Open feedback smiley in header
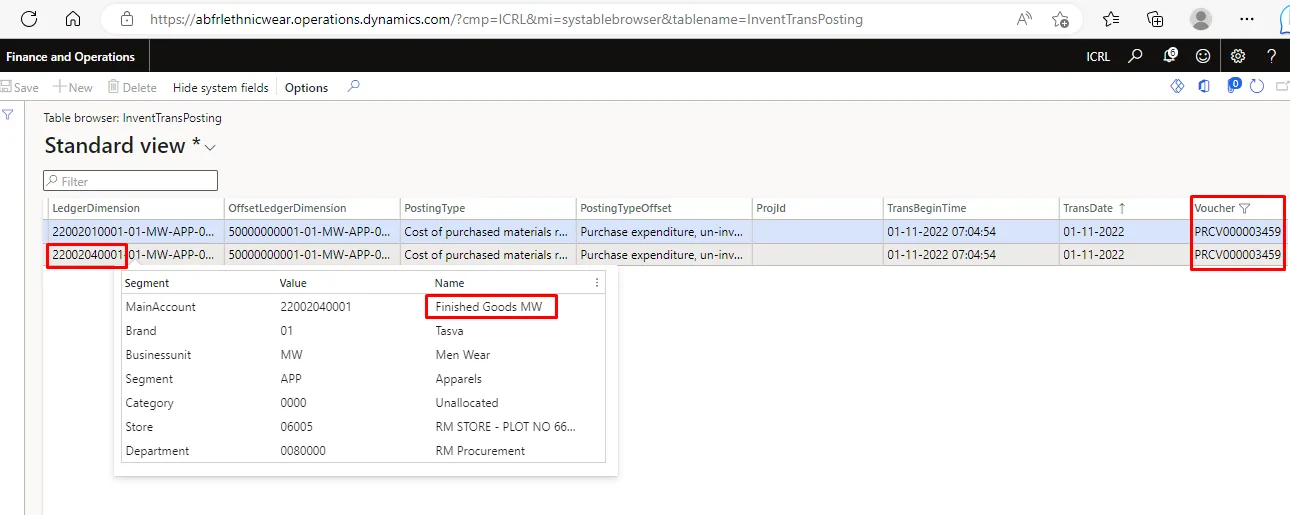Image resolution: width=1290 pixels, height=515 pixels. [x=1203, y=56]
